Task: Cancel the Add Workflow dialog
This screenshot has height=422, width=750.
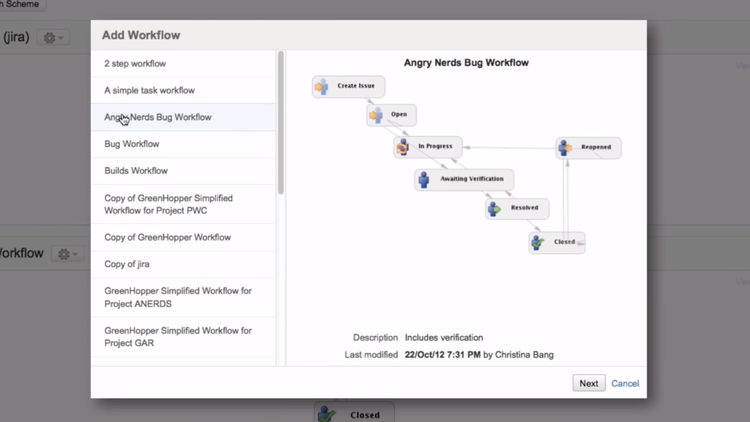Action: click(x=625, y=383)
